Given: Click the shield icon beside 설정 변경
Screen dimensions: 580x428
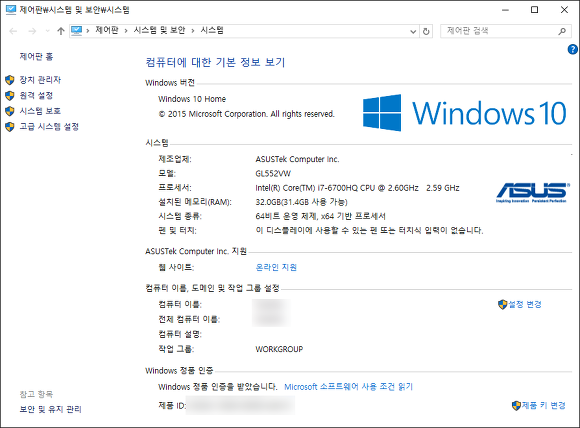Looking at the screenshot, I should (x=502, y=304).
